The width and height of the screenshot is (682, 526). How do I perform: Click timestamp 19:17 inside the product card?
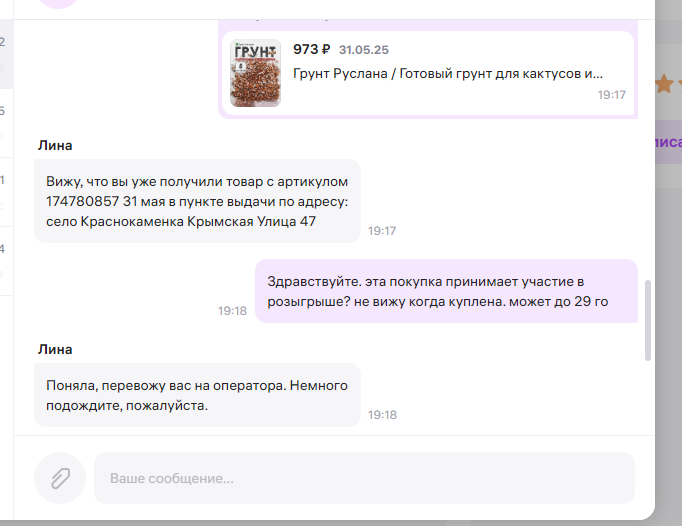612,95
